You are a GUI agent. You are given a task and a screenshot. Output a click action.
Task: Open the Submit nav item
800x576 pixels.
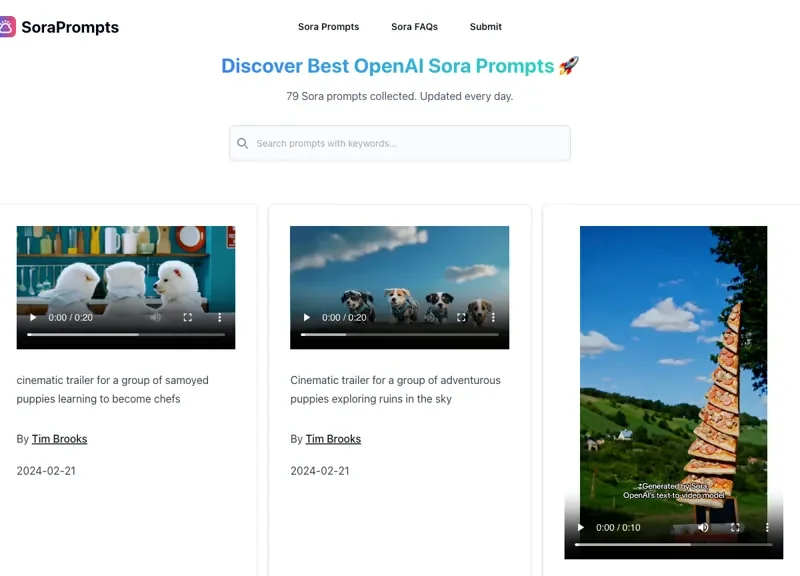486,27
